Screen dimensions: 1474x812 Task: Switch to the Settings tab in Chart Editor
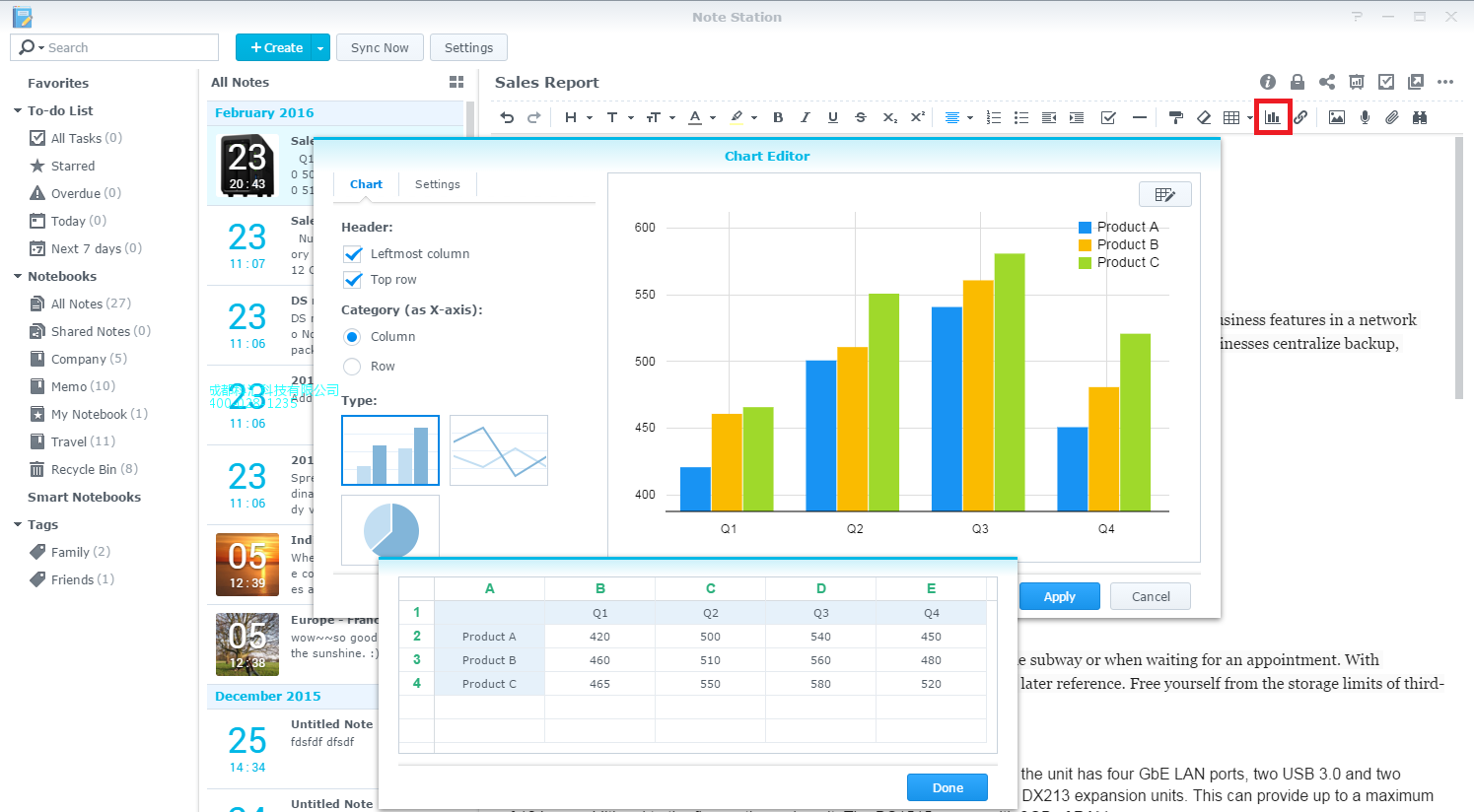coord(438,184)
